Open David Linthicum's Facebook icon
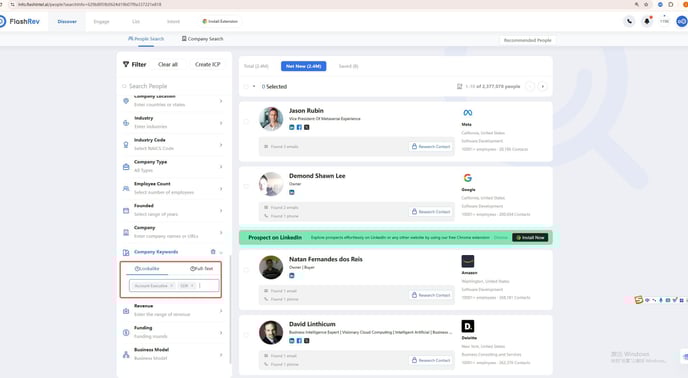 pyautogui.click(x=299, y=341)
